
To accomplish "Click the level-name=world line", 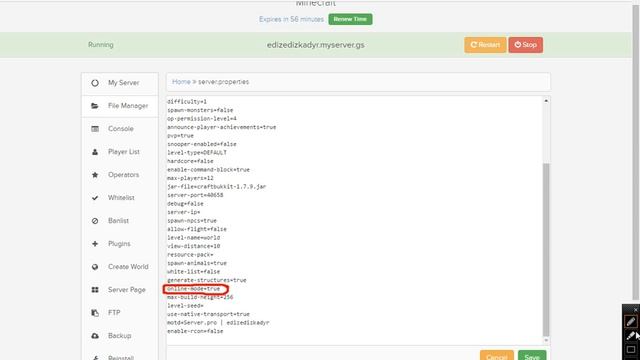I will 193,238.
